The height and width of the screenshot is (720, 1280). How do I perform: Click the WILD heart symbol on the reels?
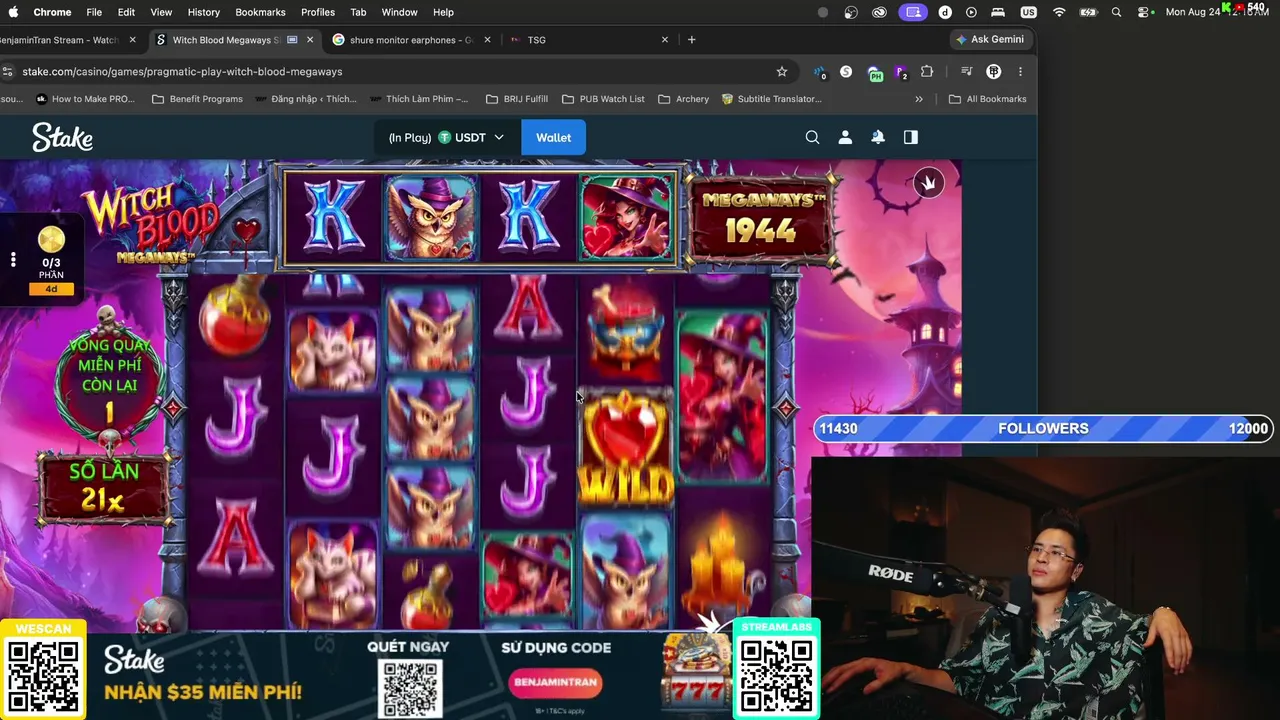click(626, 447)
